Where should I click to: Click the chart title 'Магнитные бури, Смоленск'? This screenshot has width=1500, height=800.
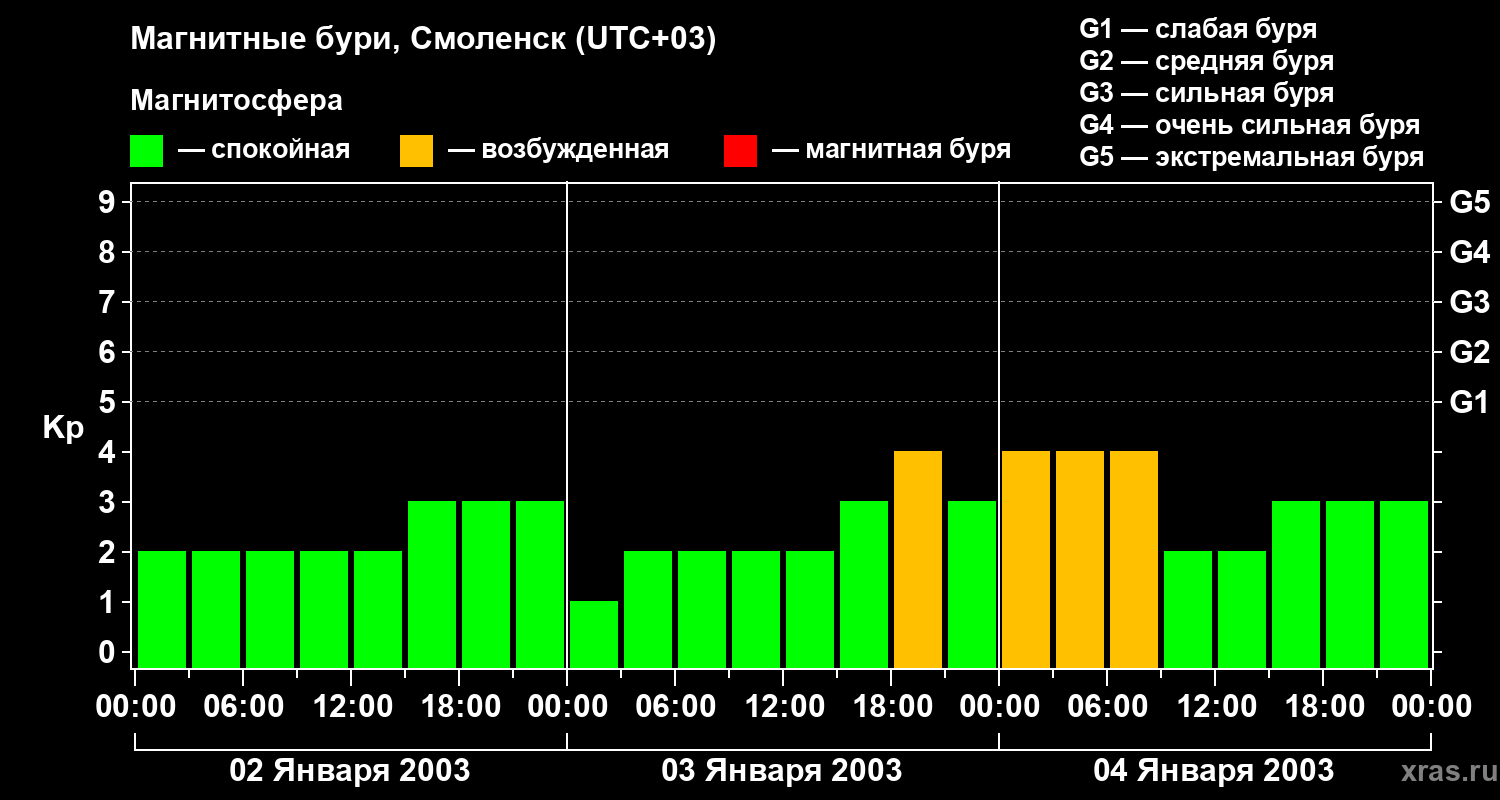(424, 41)
